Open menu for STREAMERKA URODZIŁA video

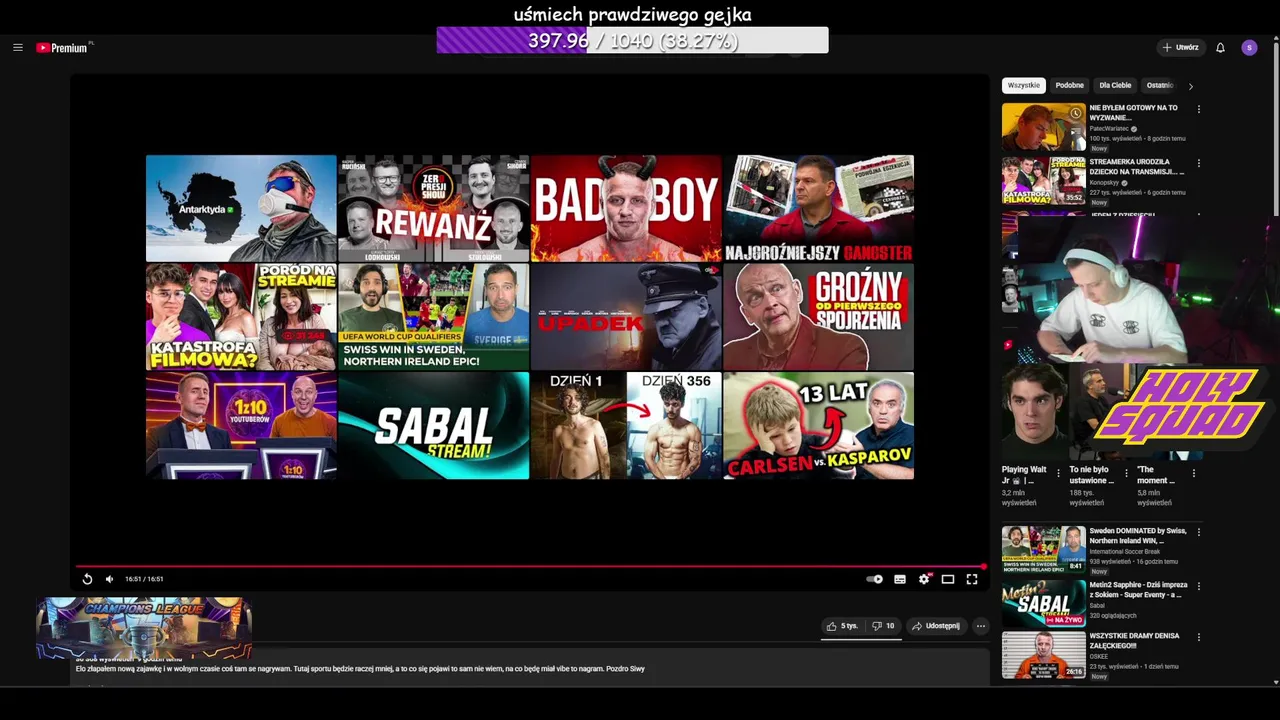point(1199,163)
